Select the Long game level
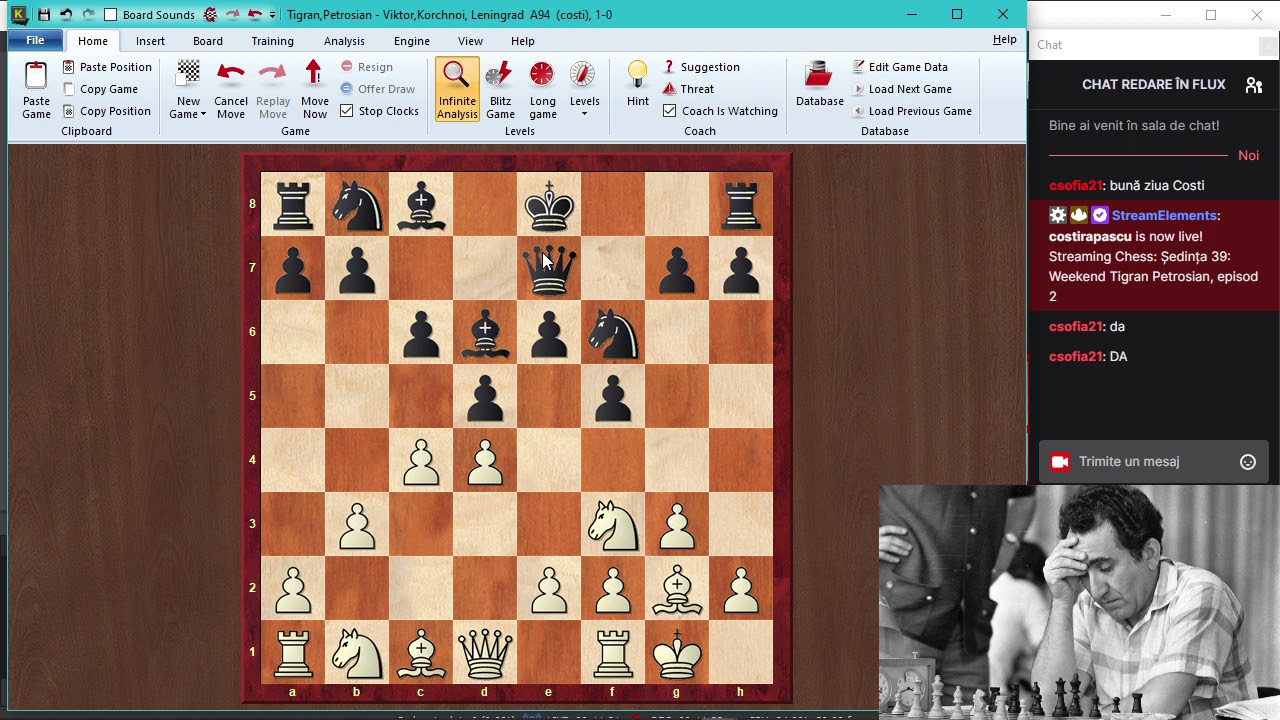Viewport: 1280px width, 720px height. pos(543,89)
